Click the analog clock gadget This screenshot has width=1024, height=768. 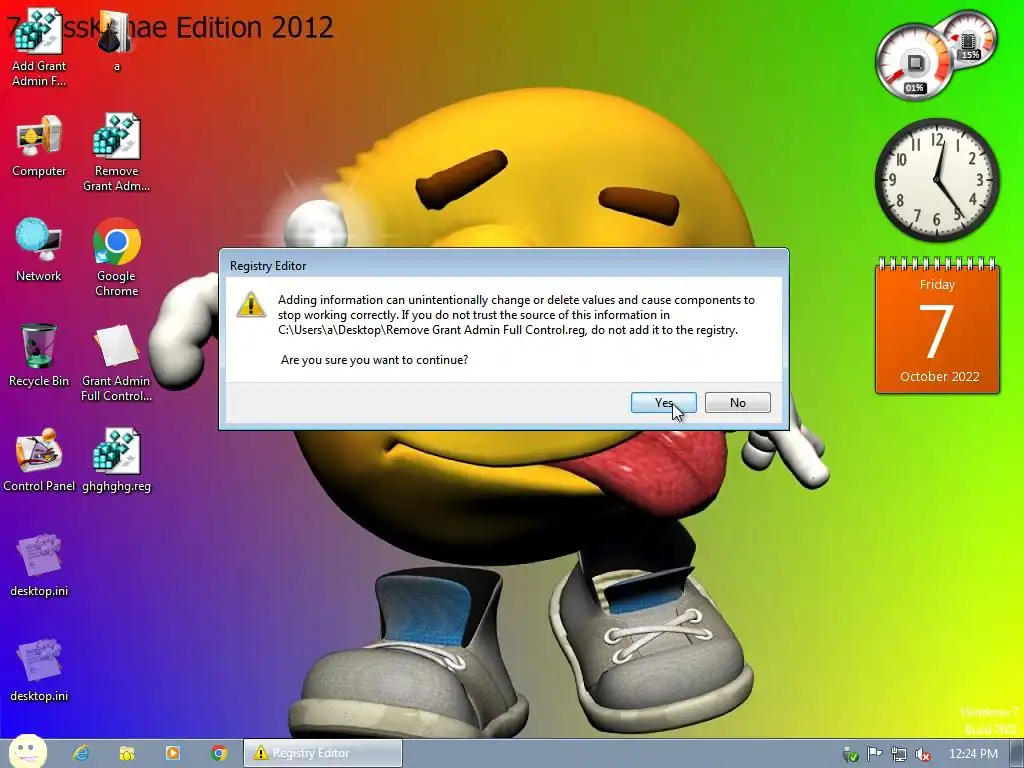tap(937, 180)
